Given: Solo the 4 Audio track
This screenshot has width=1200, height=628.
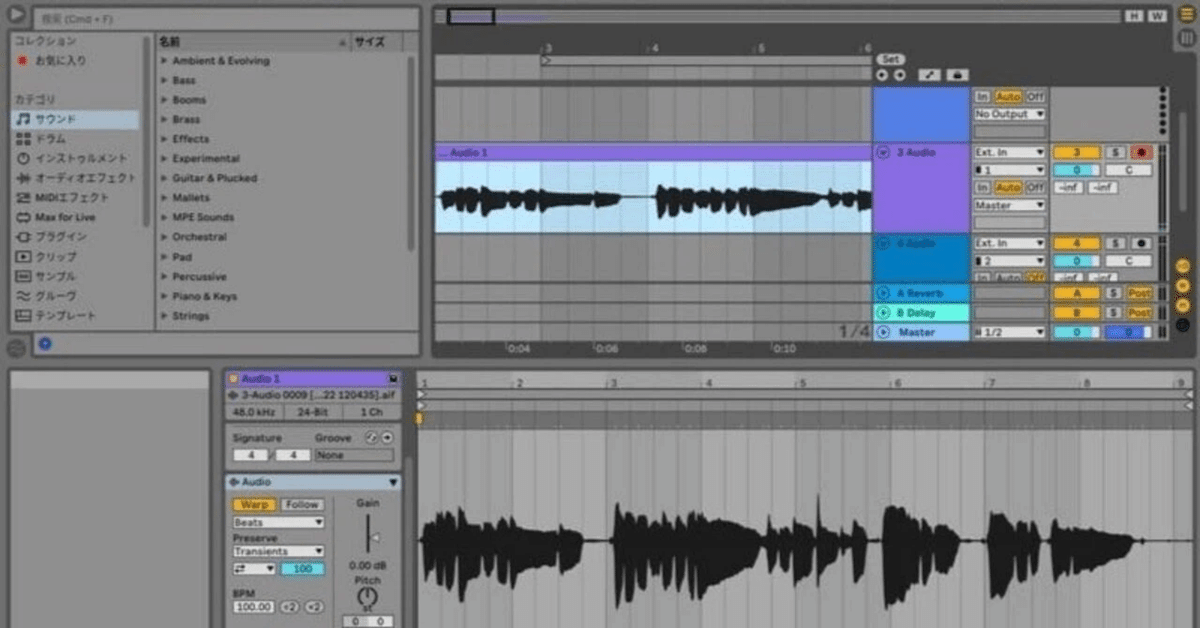Looking at the screenshot, I should click(1115, 244).
